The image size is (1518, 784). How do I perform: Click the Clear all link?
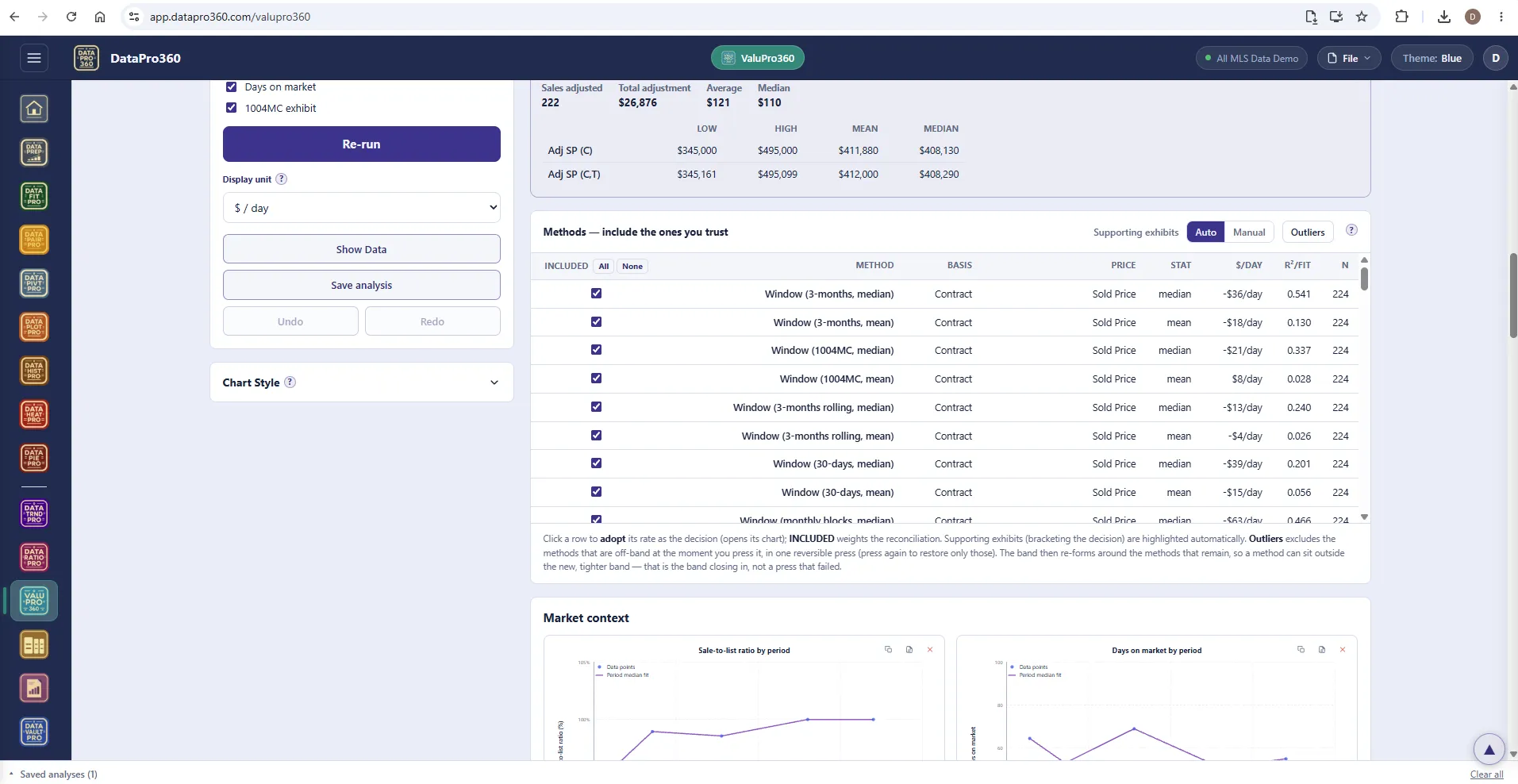pos(1486,774)
